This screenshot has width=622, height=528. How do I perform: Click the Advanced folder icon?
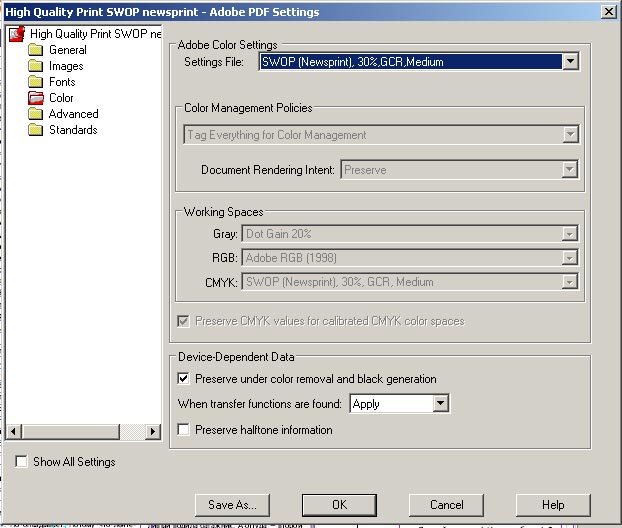click(x=36, y=114)
